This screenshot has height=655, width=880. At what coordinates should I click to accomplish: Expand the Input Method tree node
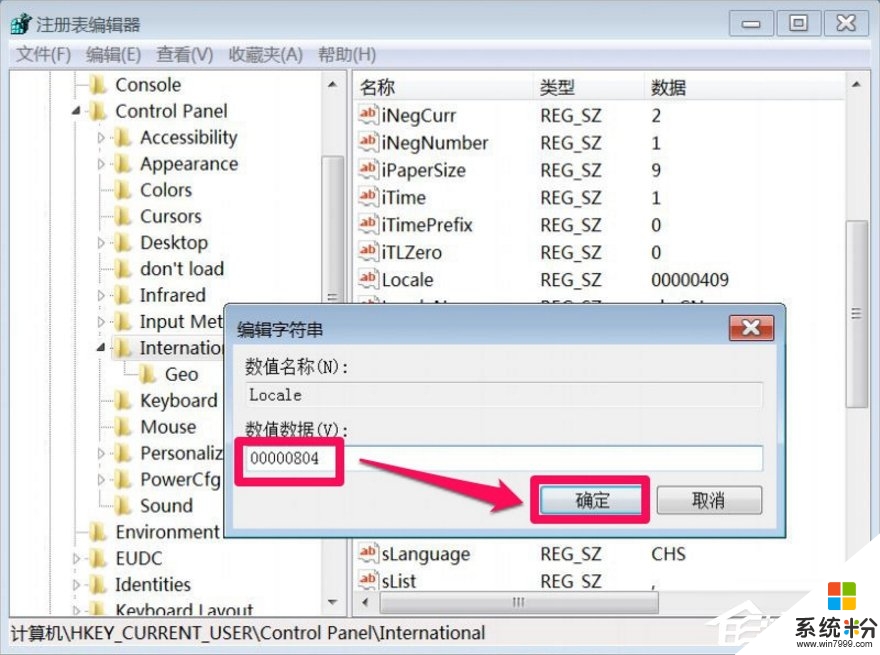click(101, 322)
